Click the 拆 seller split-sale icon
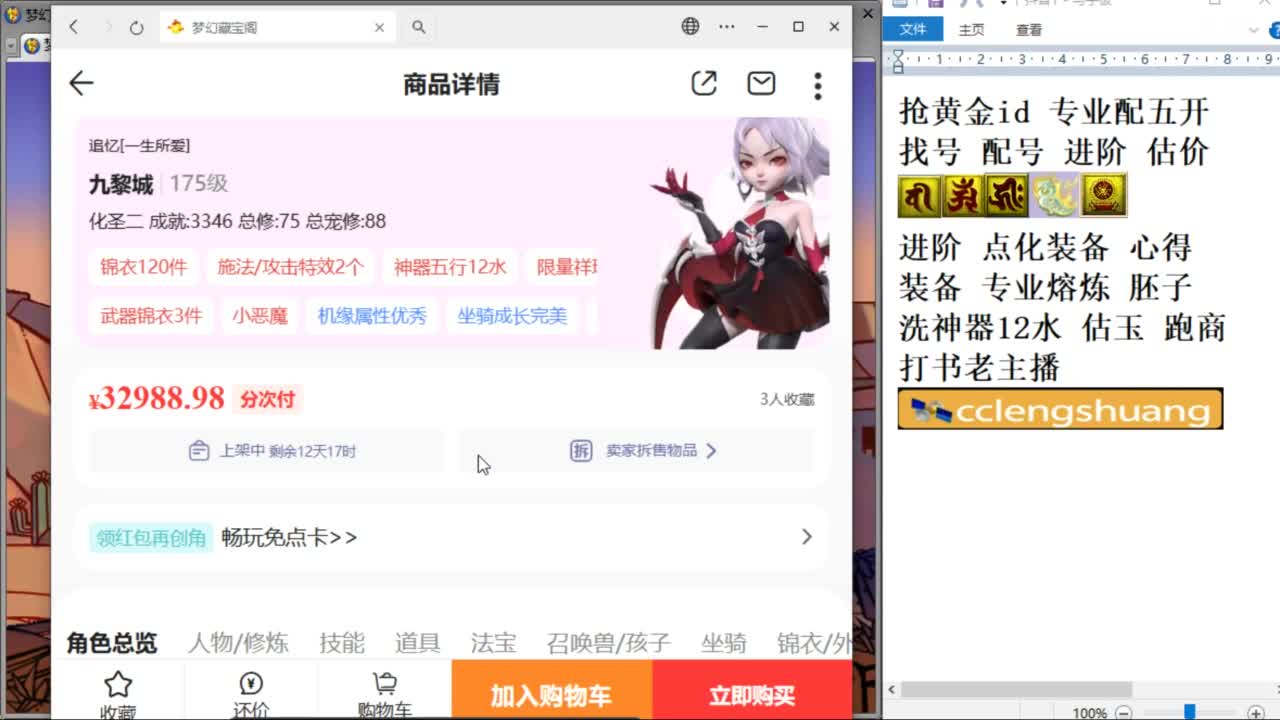This screenshot has height=720, width=1280. [x=581, y=451]
